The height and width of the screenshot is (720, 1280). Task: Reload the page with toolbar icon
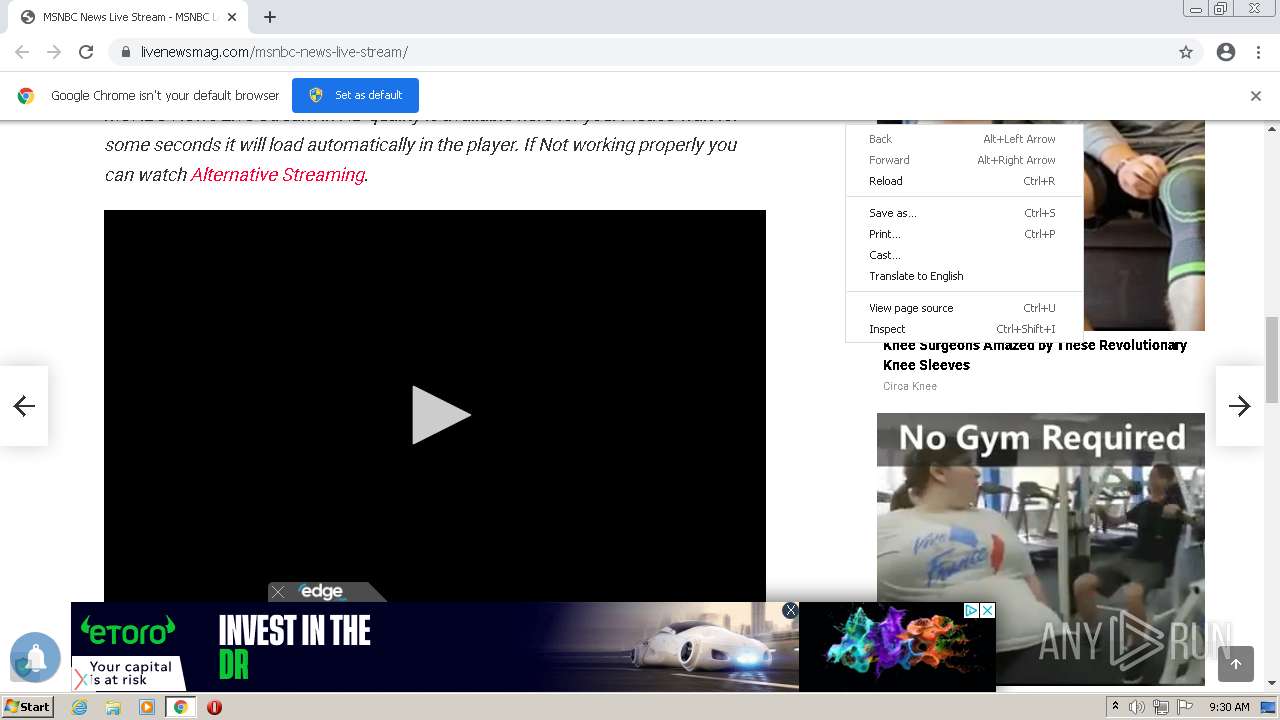point(86,52)
